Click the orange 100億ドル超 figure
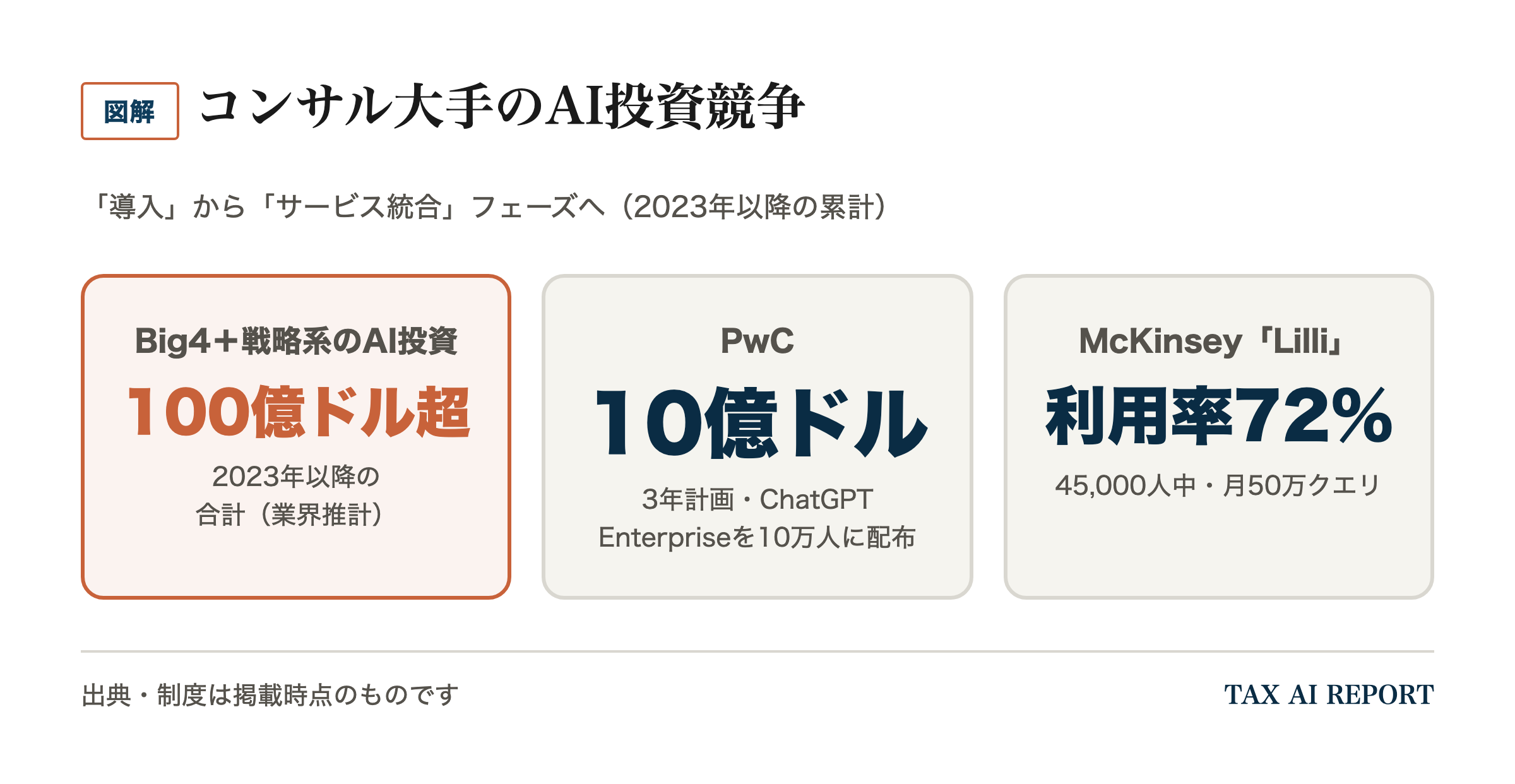Image resolution: width=1515 pixels, height=784 pixels. click(298, 412)
